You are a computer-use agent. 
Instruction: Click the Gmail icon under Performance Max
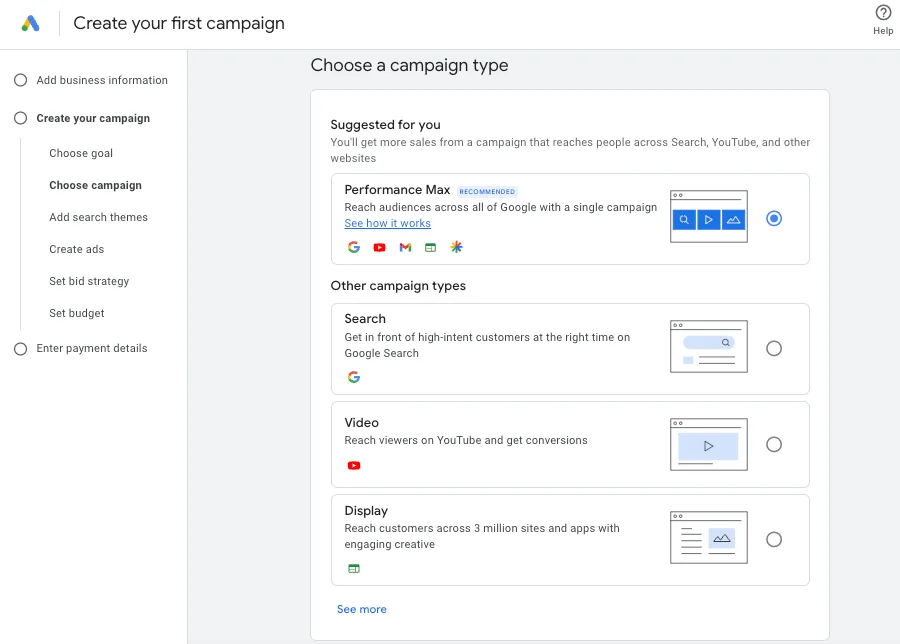click(x=405, y=247)
